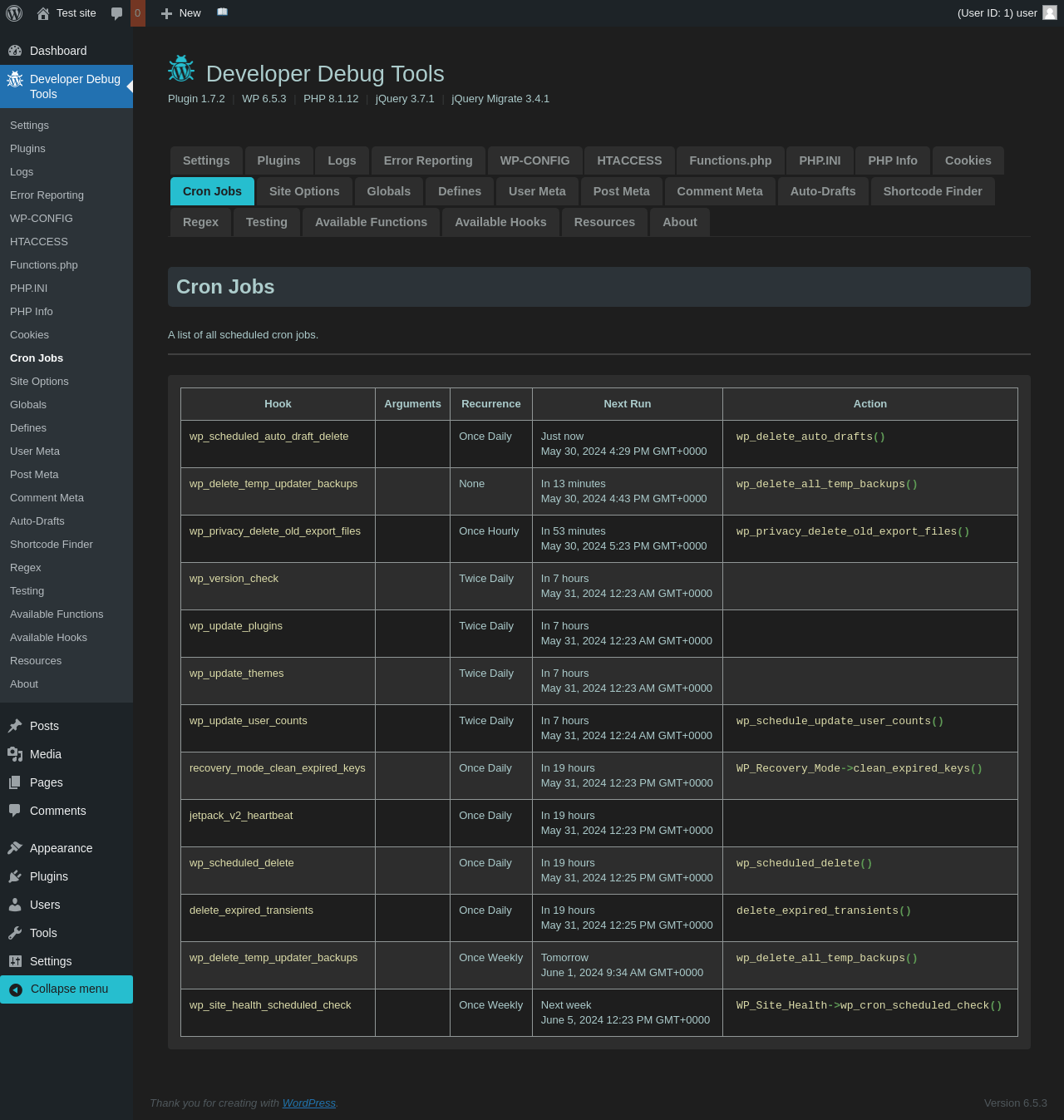Viewport: 1064px width, 1120px height.
Task: Click the comments bubble icon in admin bar
Action: (x=116, y=13)
